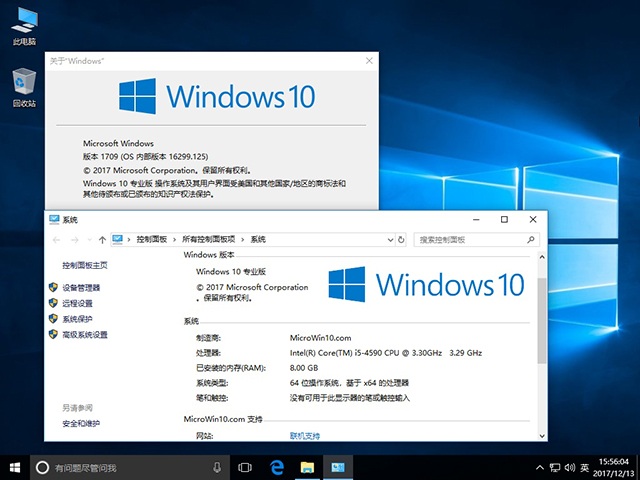Maximize the 系统 window

tap(504, 220)
